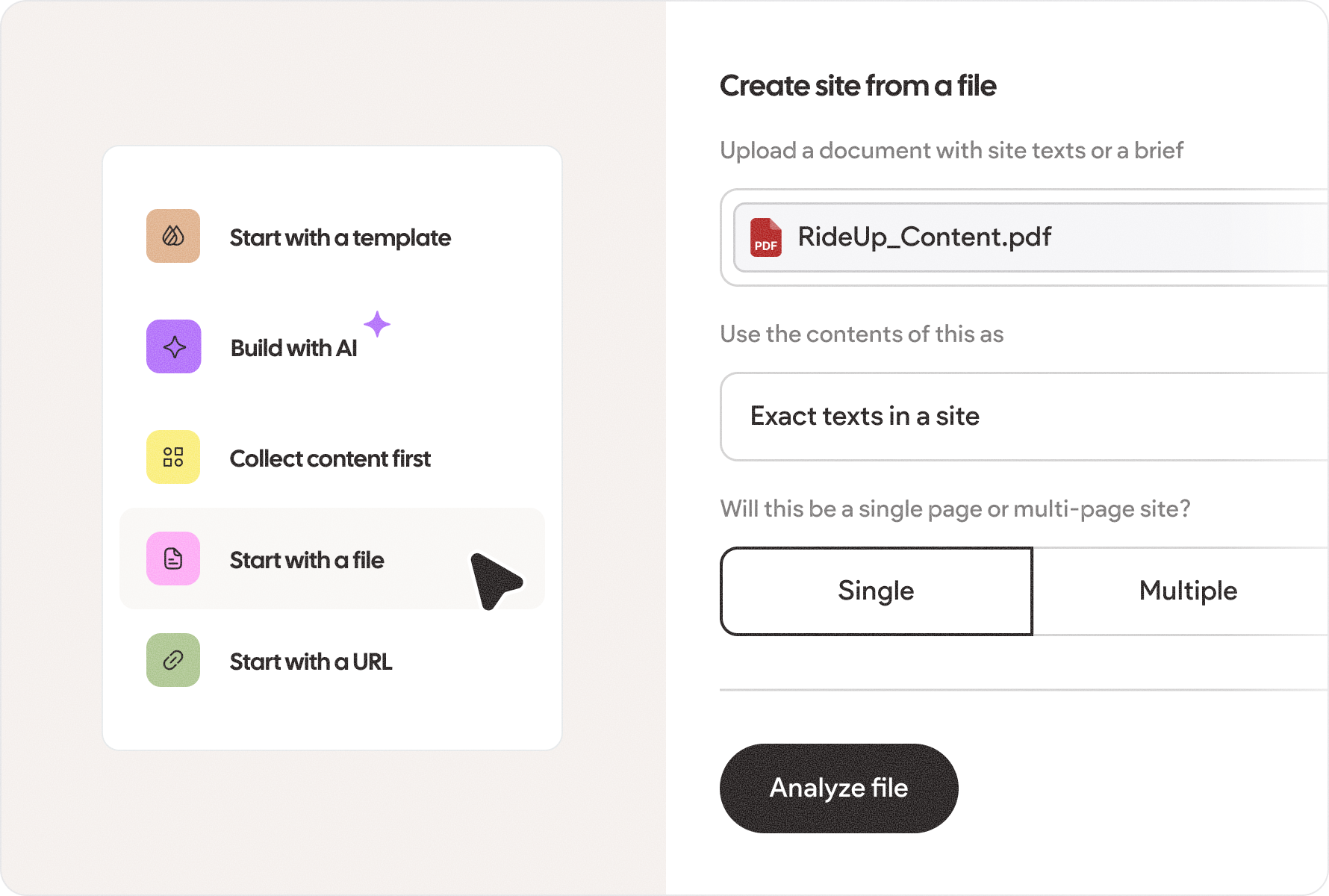Click the pink Start with a file icon
The image size is (1329, 896).
point(173,559)
